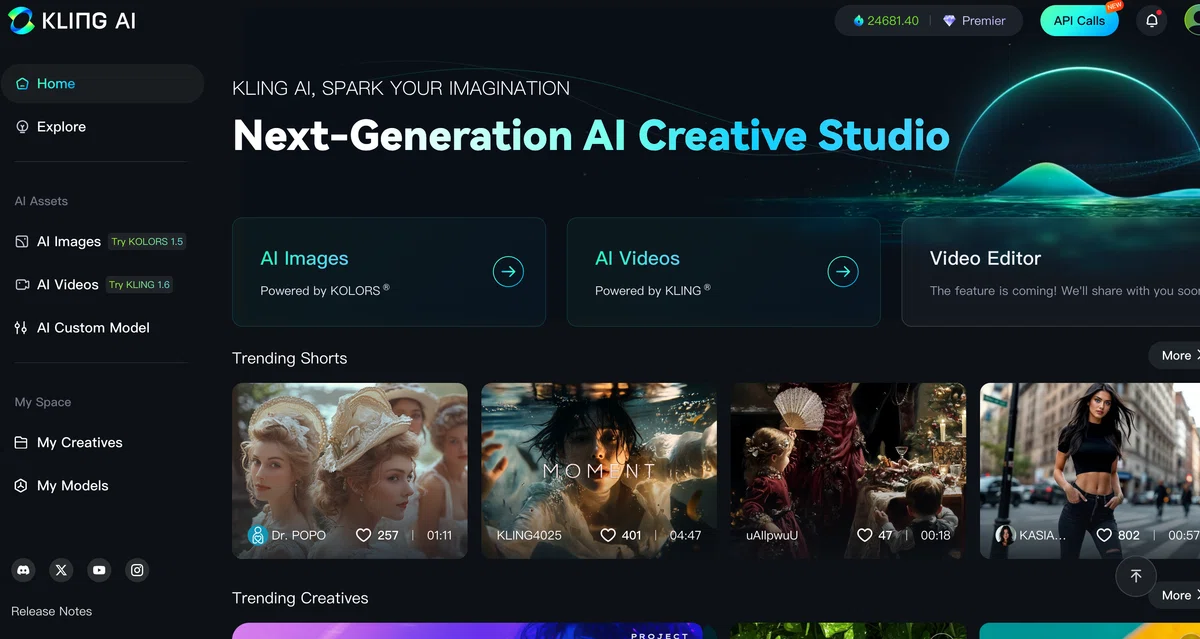Open the AI Videos card

click(x=724, y=272)
